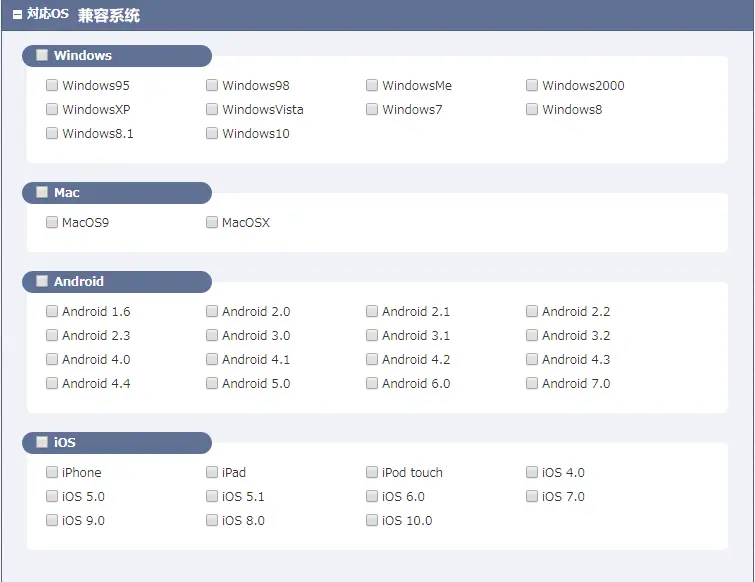The width and height of the screenshot is (755, 582).
Task: Check the MacOS9 option
Action: point(52,223)
